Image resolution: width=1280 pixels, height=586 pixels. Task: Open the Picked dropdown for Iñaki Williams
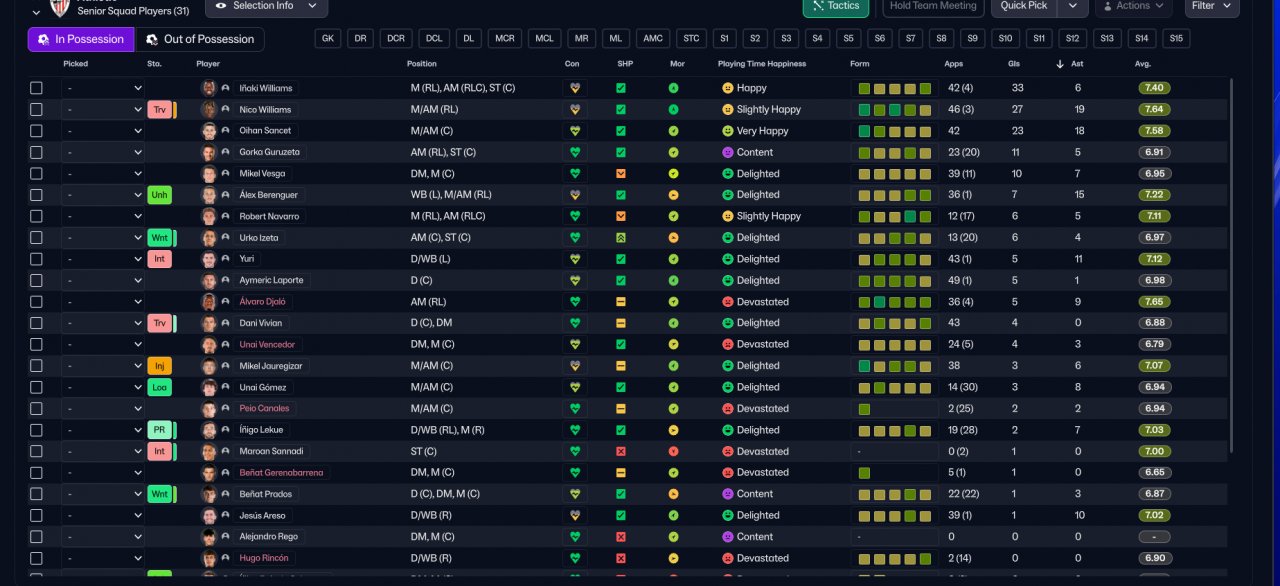tap(103, 88)
